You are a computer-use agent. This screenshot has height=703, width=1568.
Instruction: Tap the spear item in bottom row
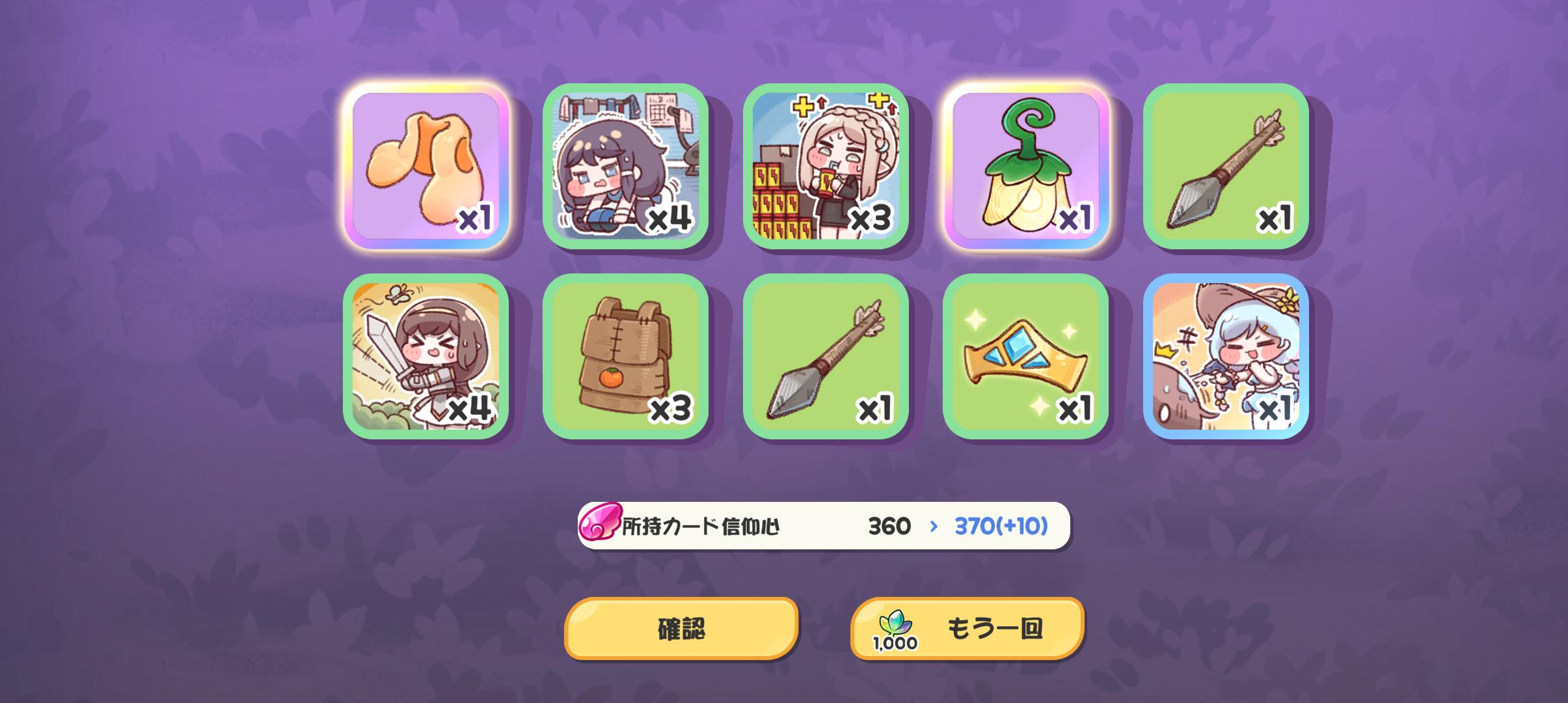tap(826, 356)
